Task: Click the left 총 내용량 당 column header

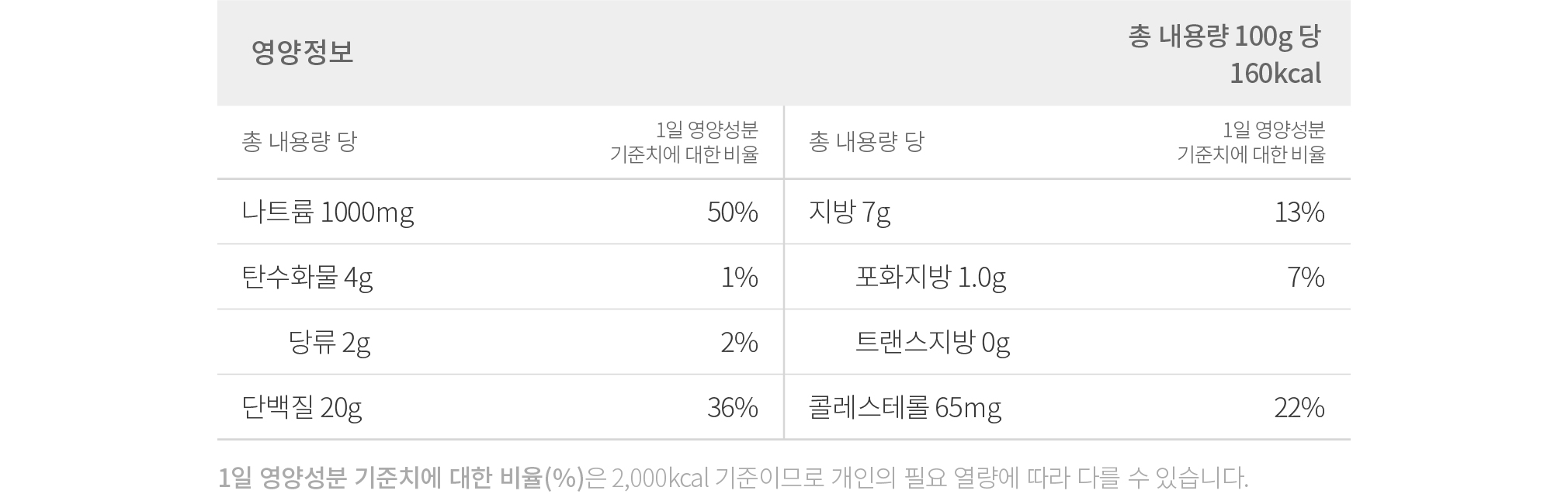Action: point(299,142)
